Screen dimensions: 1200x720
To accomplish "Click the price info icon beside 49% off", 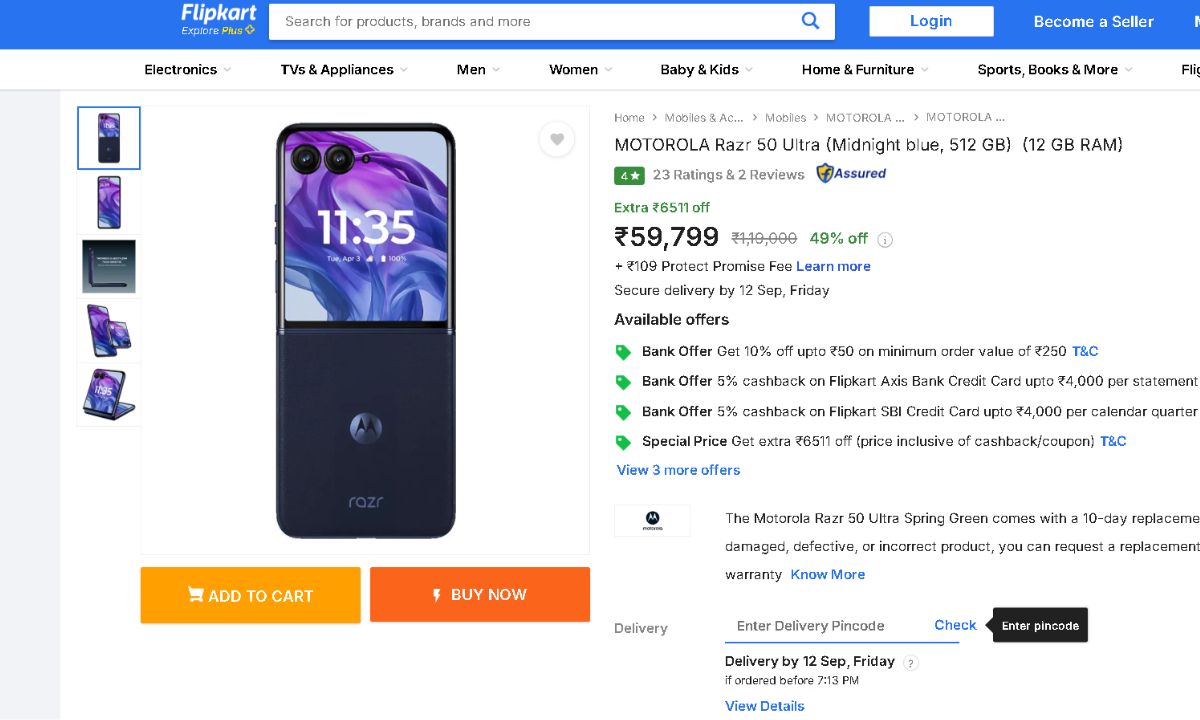I will point(885,240).
